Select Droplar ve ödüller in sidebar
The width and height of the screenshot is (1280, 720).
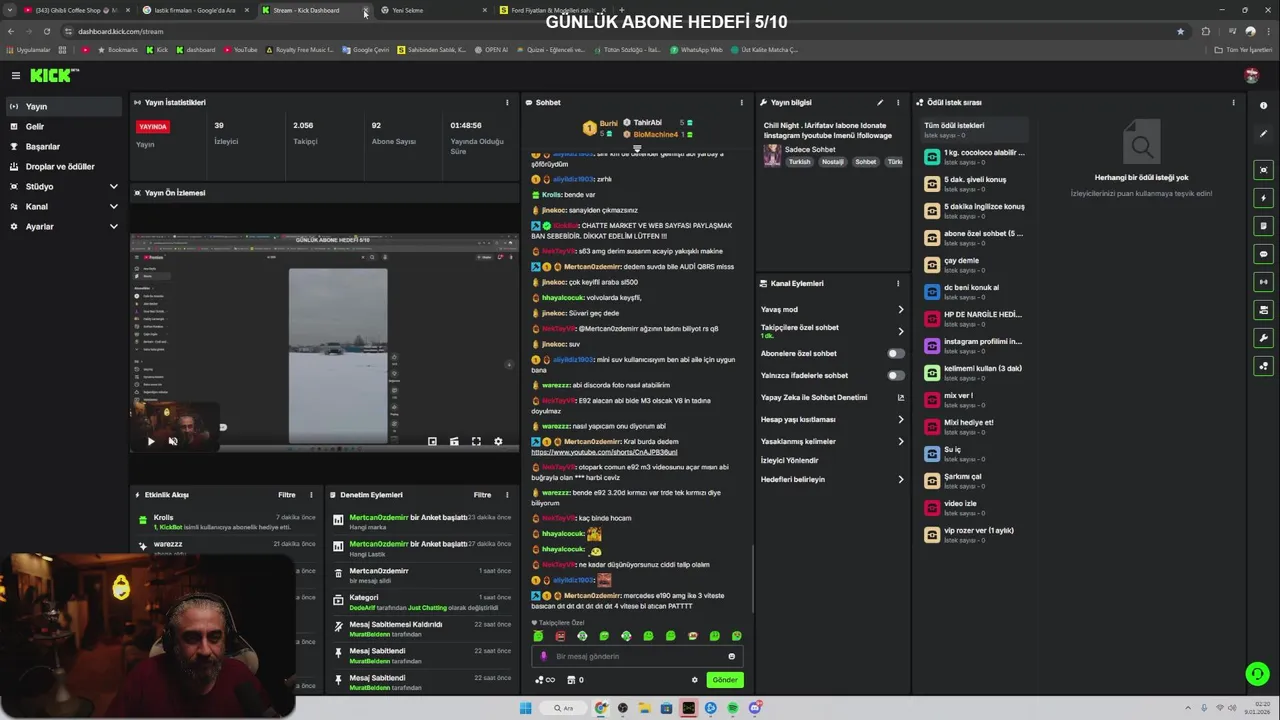tap(65, 166)
